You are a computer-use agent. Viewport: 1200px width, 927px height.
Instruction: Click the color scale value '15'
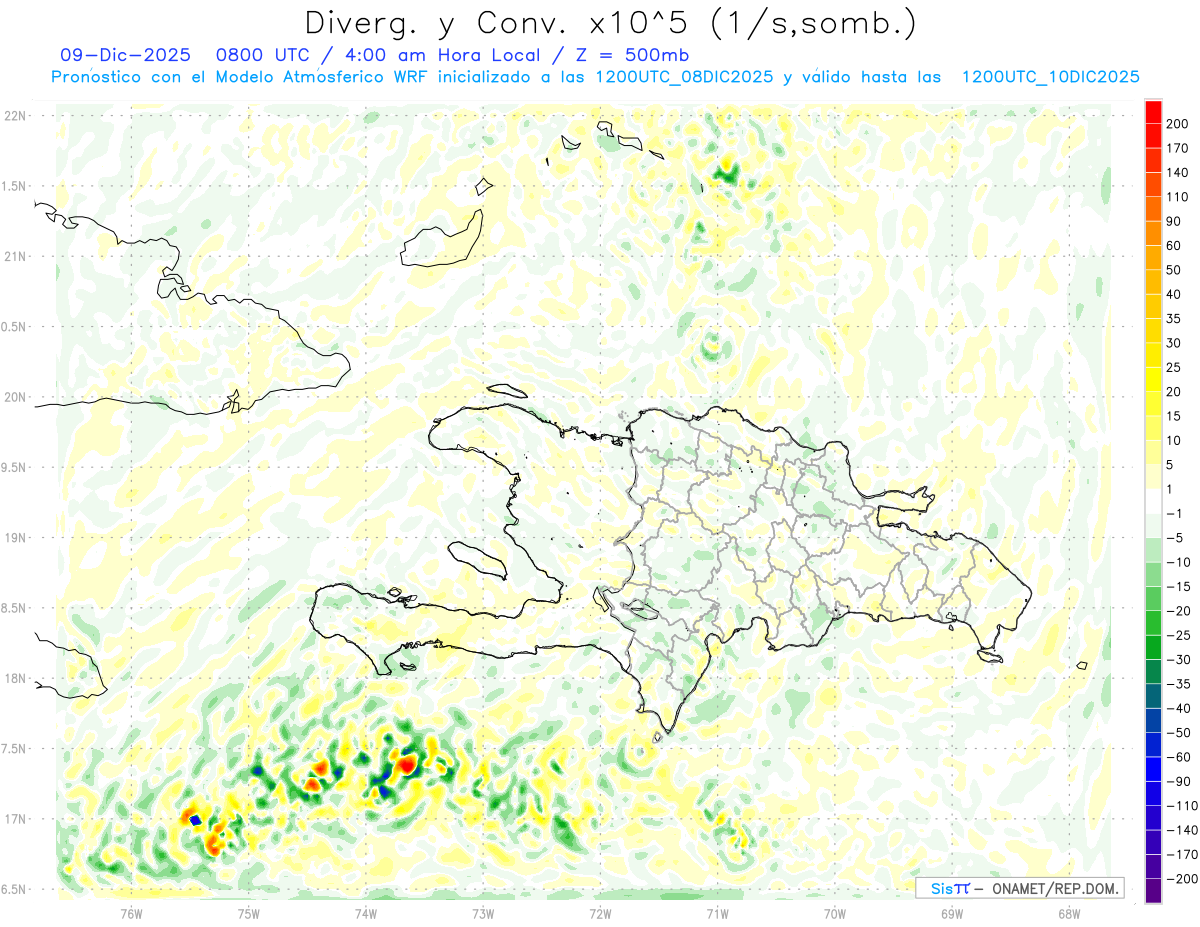(1175, 416)
